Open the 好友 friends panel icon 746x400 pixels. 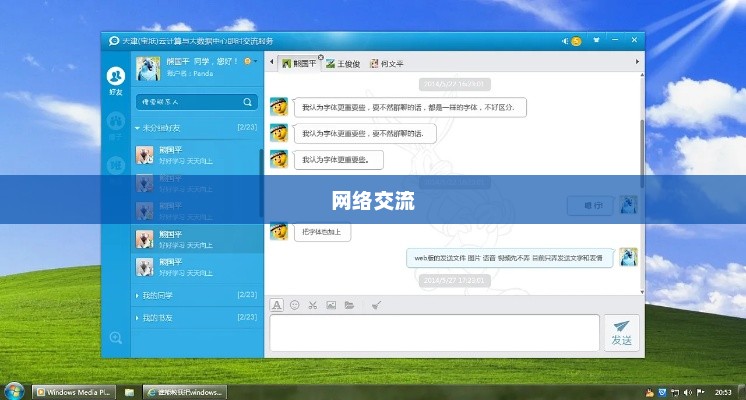point(116,77)
